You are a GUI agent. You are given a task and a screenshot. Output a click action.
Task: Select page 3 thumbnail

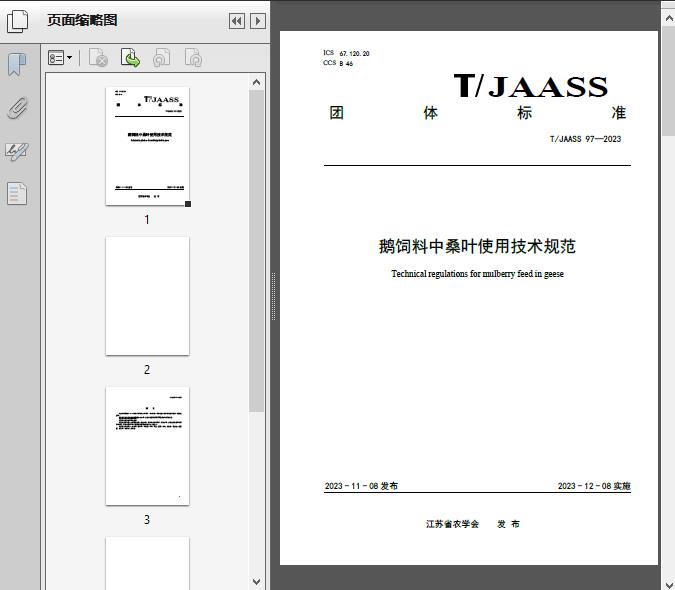pyautogui.click(x=147, y=446)
